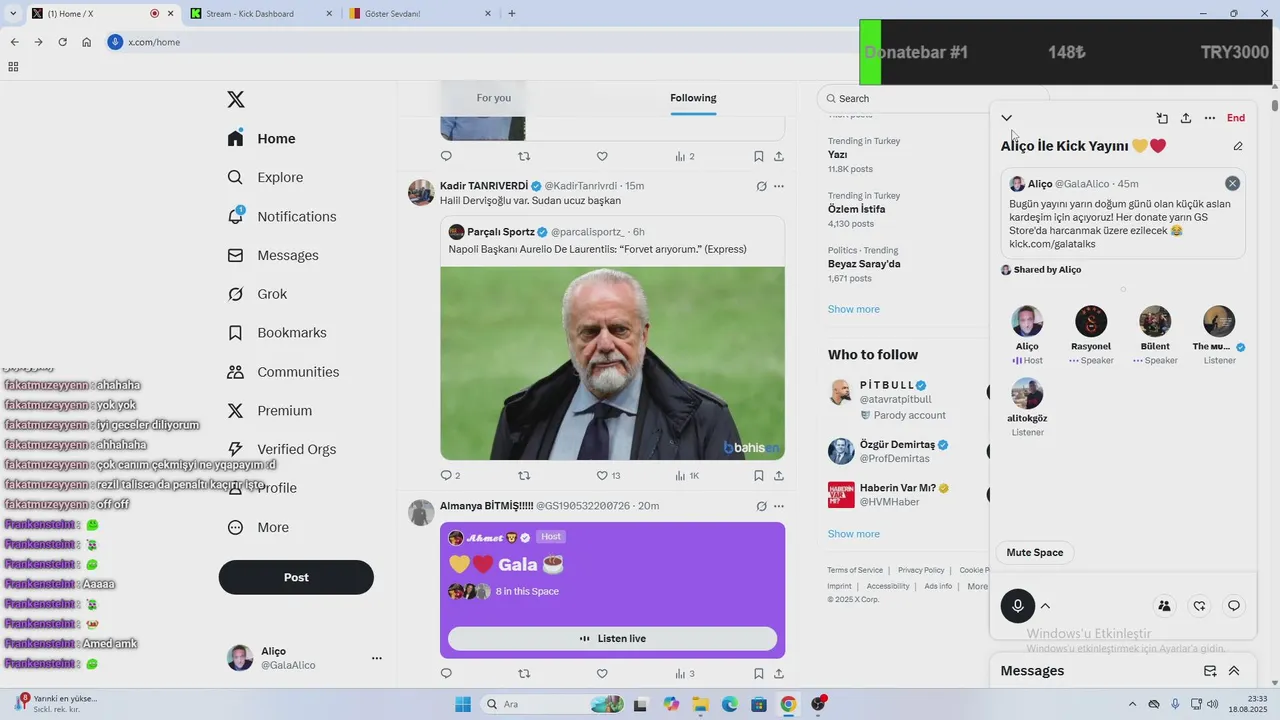The height and width of the screenshot is (720, 1280).
Task: Like the Almanya BİTMİŞ Space post
Action: click(602, 674)
